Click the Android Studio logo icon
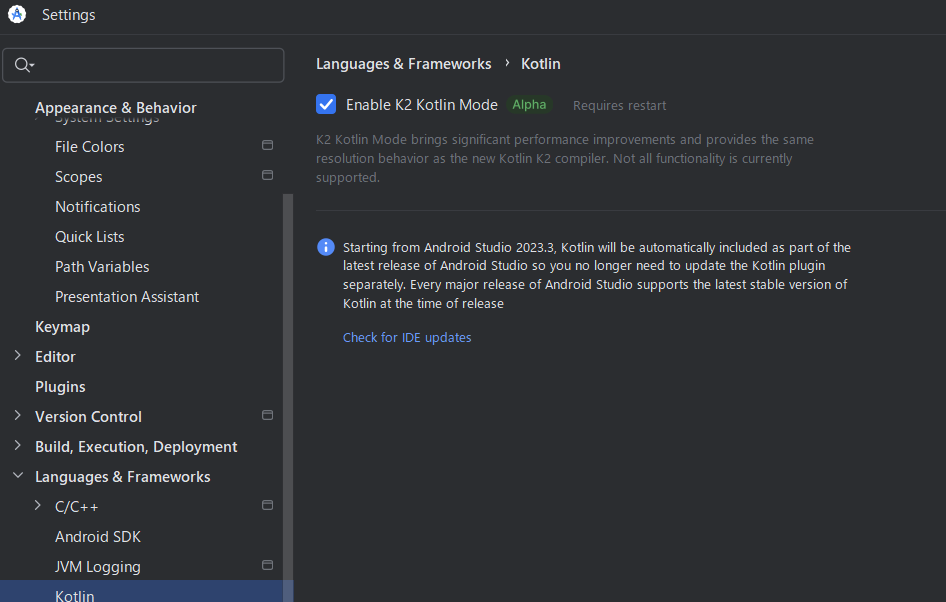The height and width of the screenshot is (602, 946). [x=17, y=14]
